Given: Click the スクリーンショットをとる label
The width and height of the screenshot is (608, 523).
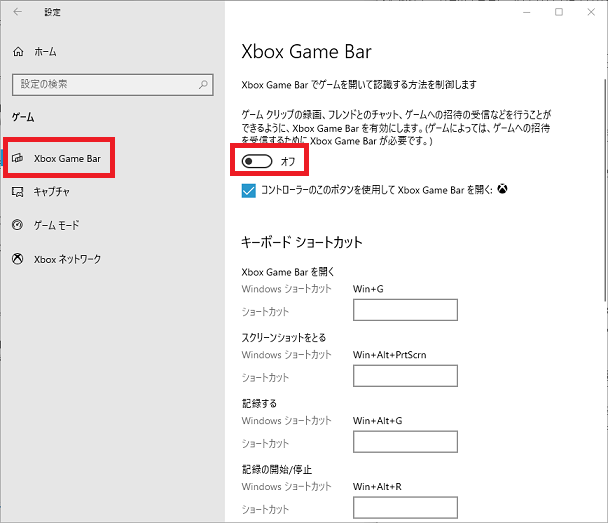Looking at the screenshot, I should click(x=284, y=338).
